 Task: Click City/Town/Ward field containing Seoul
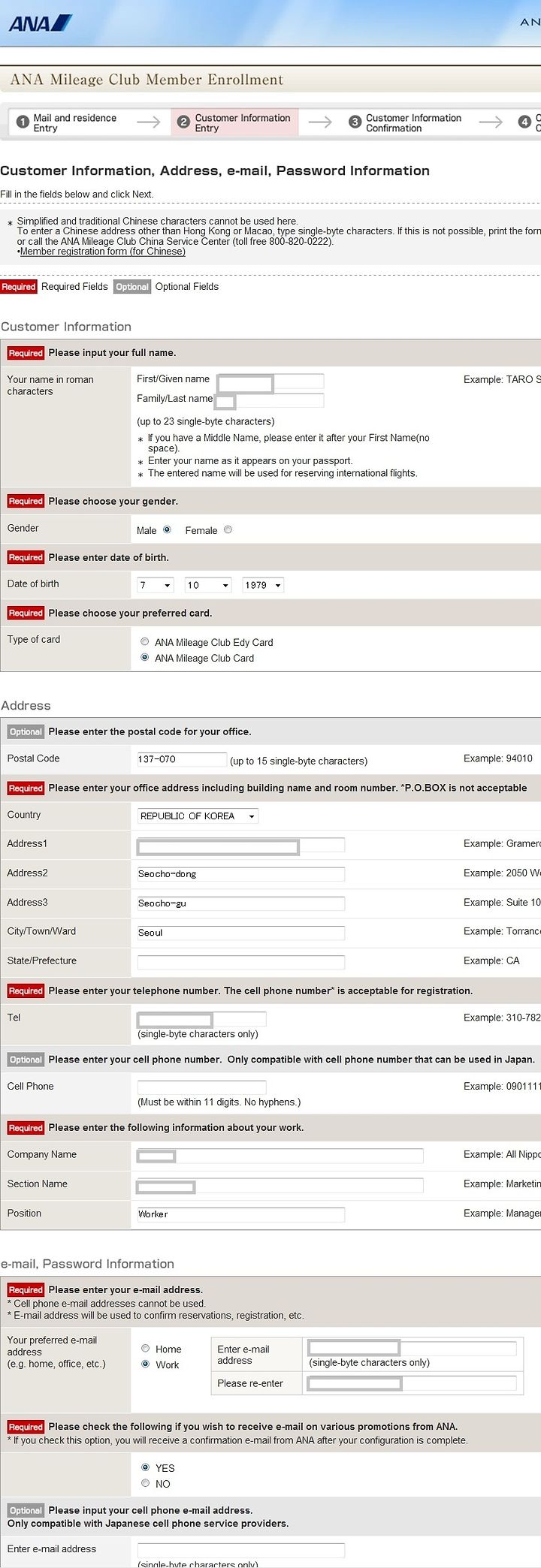pos(241,933)
